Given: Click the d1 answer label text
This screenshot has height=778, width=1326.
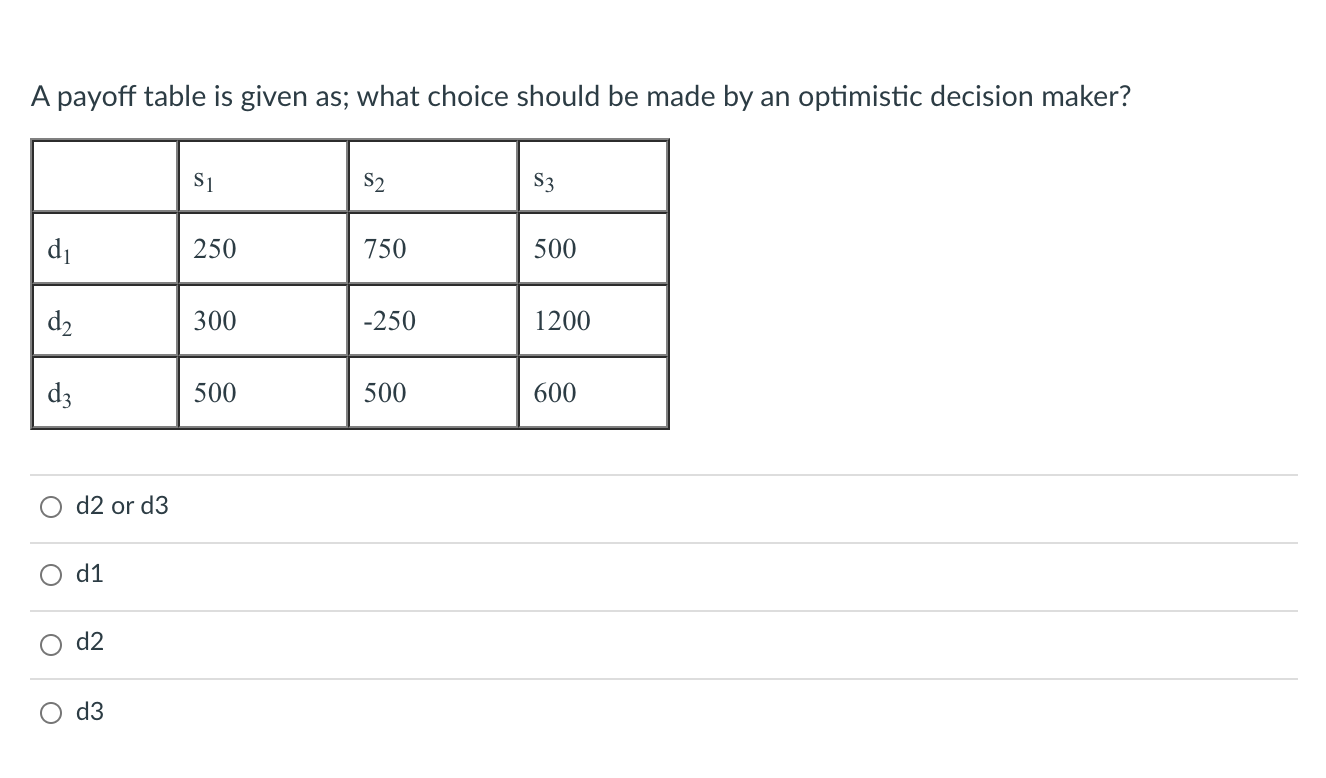Looking at the screenshot, I should pos(91,574).
